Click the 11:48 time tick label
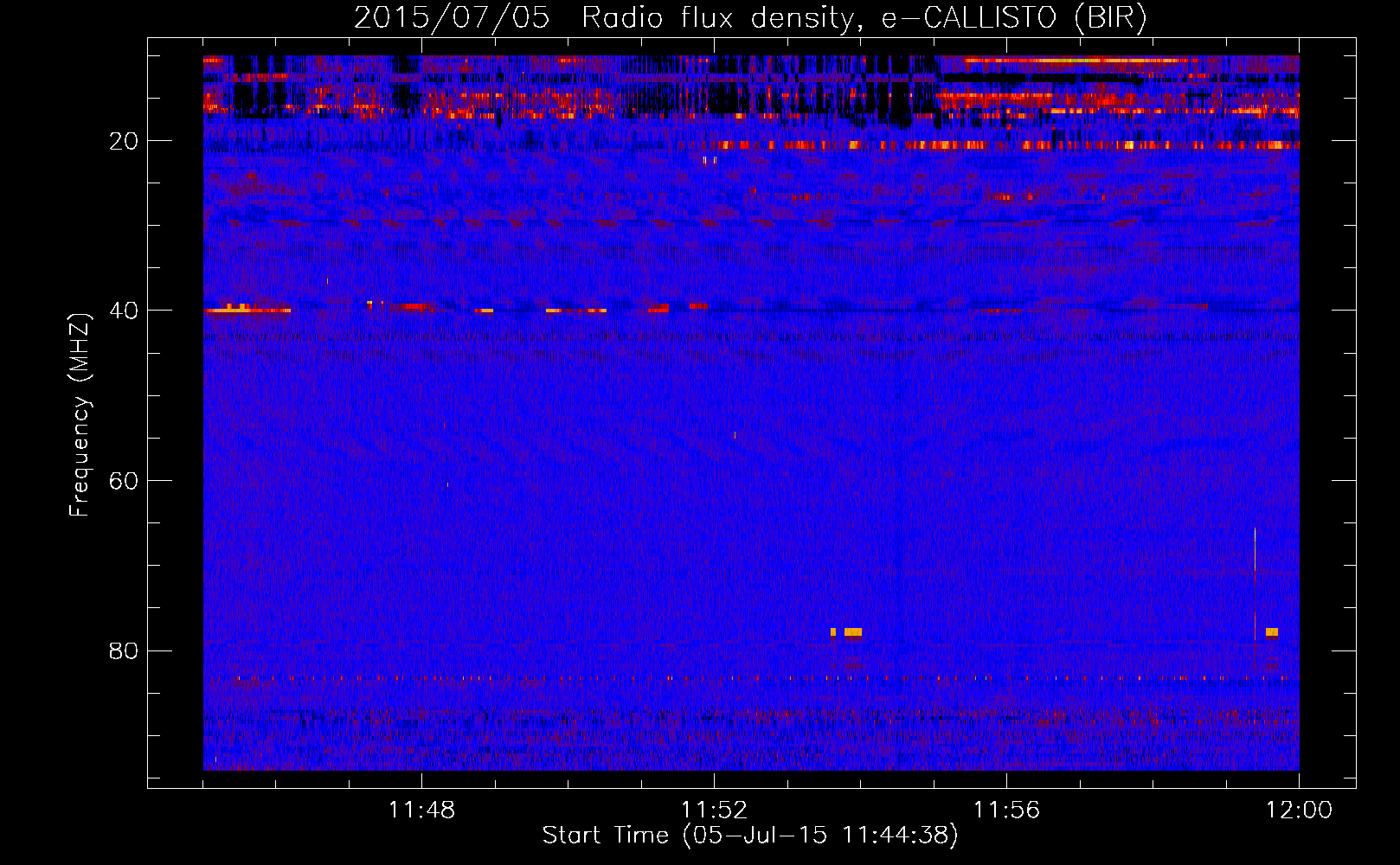 pyautogui.click(x=421, y=811)
